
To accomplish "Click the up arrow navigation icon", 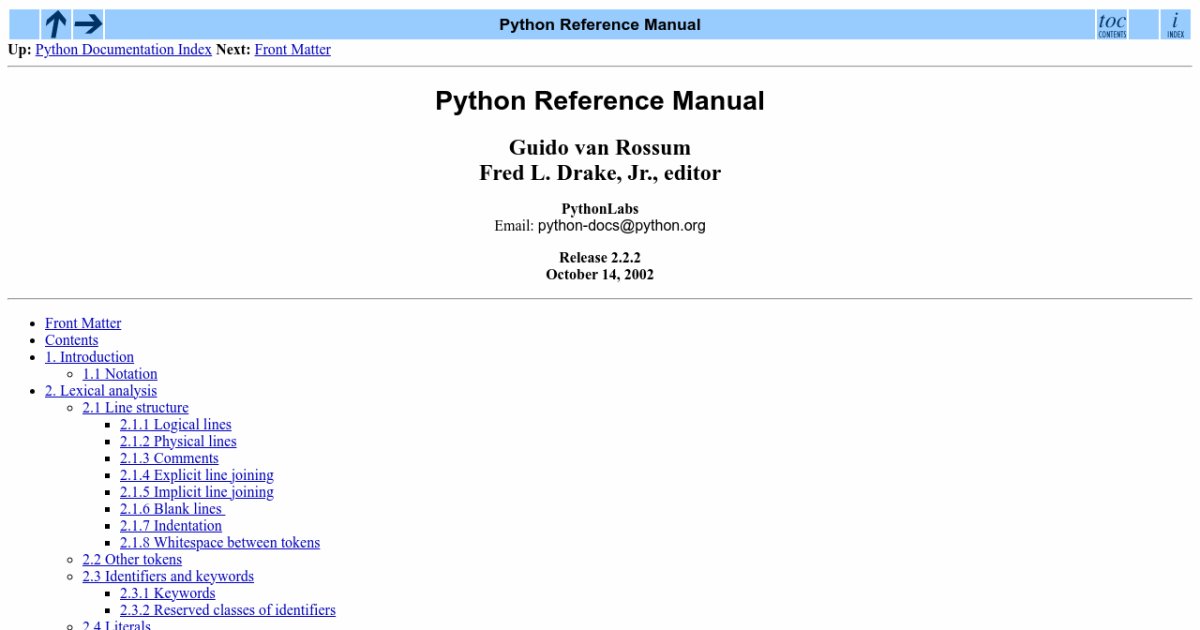I will click(56, 24).
